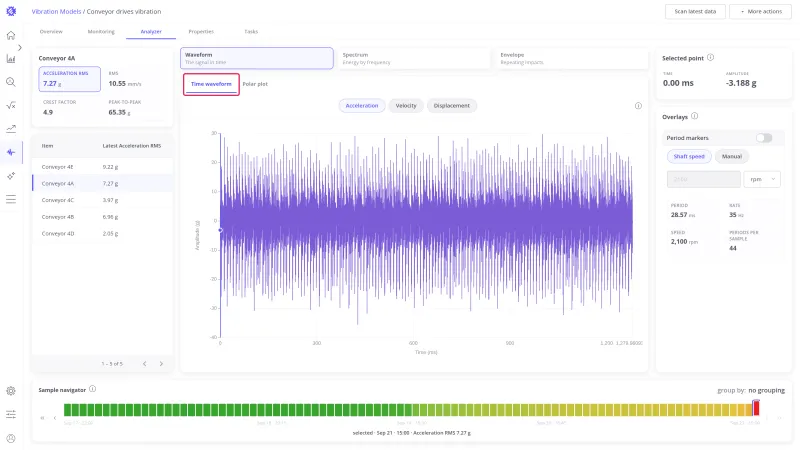This screenshot has height=450, width=800.
Task: Switch to the Monitoring tab
Action: (101, 32)
